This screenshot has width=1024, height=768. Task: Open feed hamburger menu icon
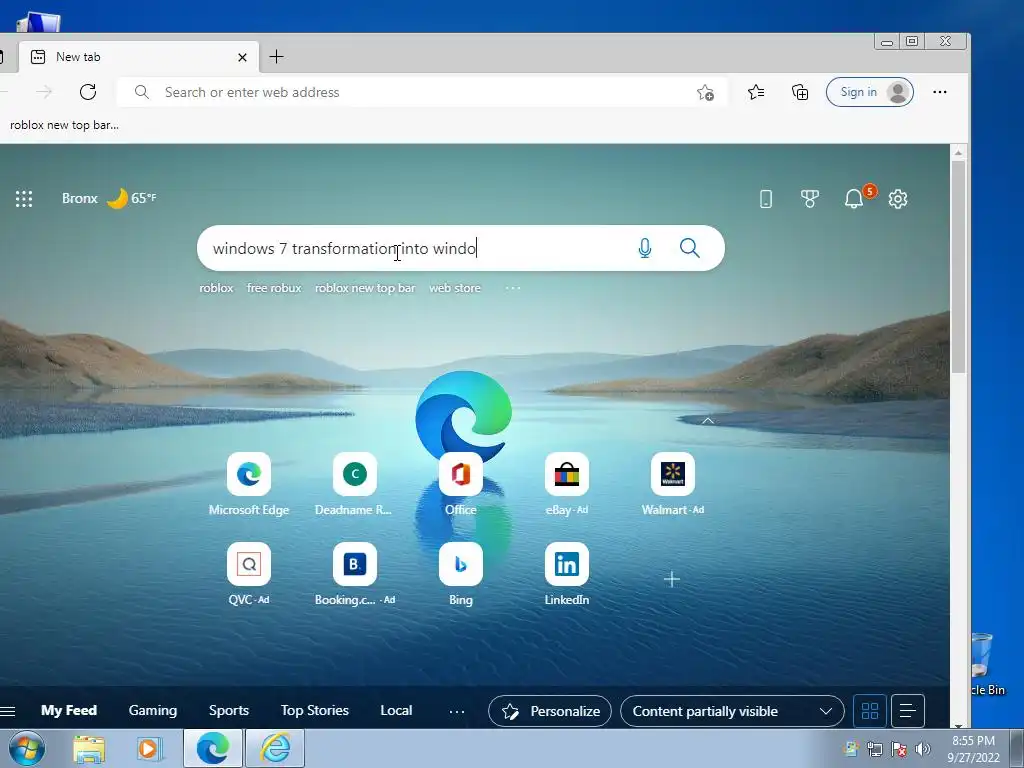click(x=7, y=711)
